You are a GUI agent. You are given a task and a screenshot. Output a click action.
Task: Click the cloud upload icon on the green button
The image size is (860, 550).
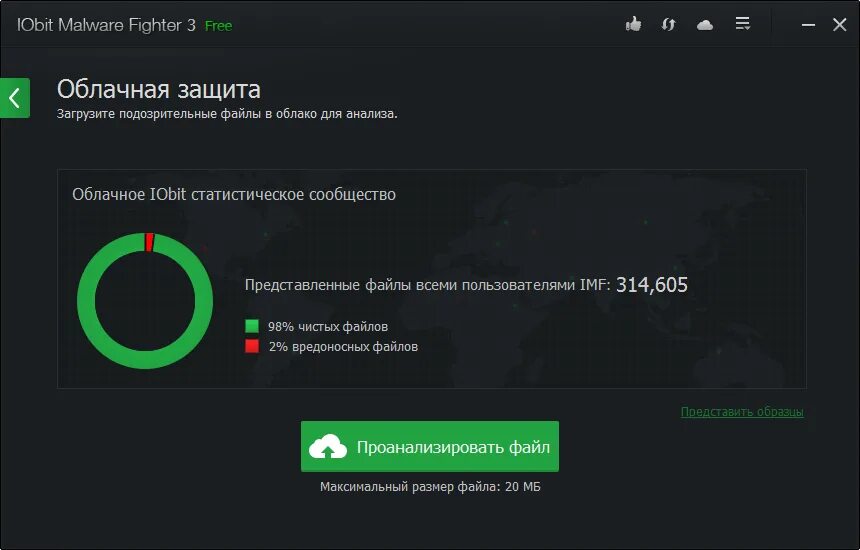click(328, 447)
